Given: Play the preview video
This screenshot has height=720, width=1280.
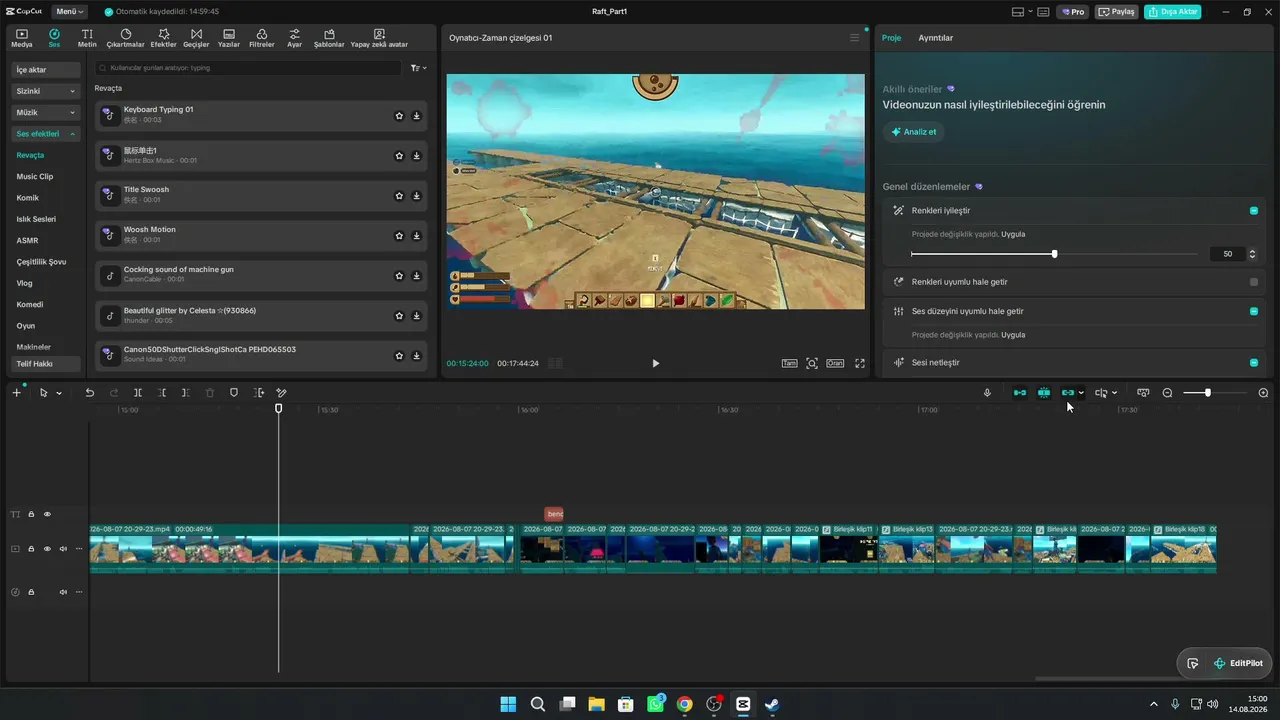Looking at the screenshot, I should pos(655,363).
